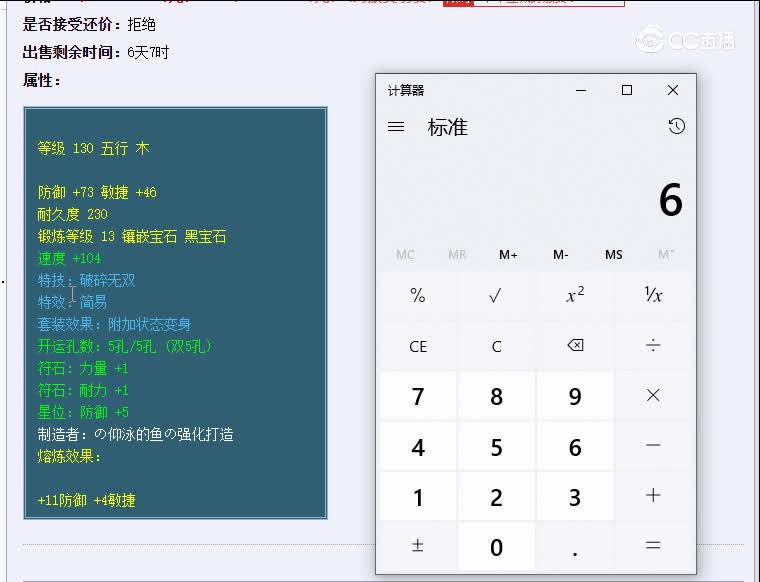This screenshot has height=582, width=760.
Task: Click digit 1 on the calculator
Action: point(418,495)
